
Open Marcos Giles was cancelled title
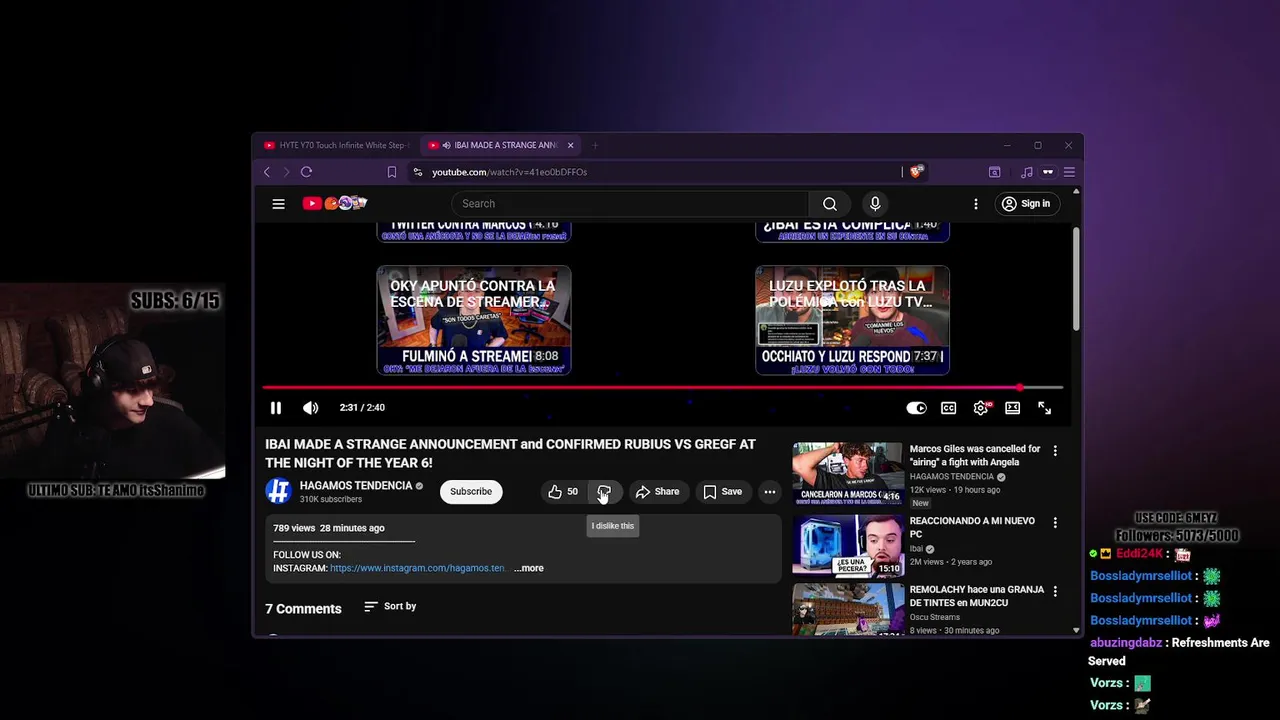(x=975, y=456)
